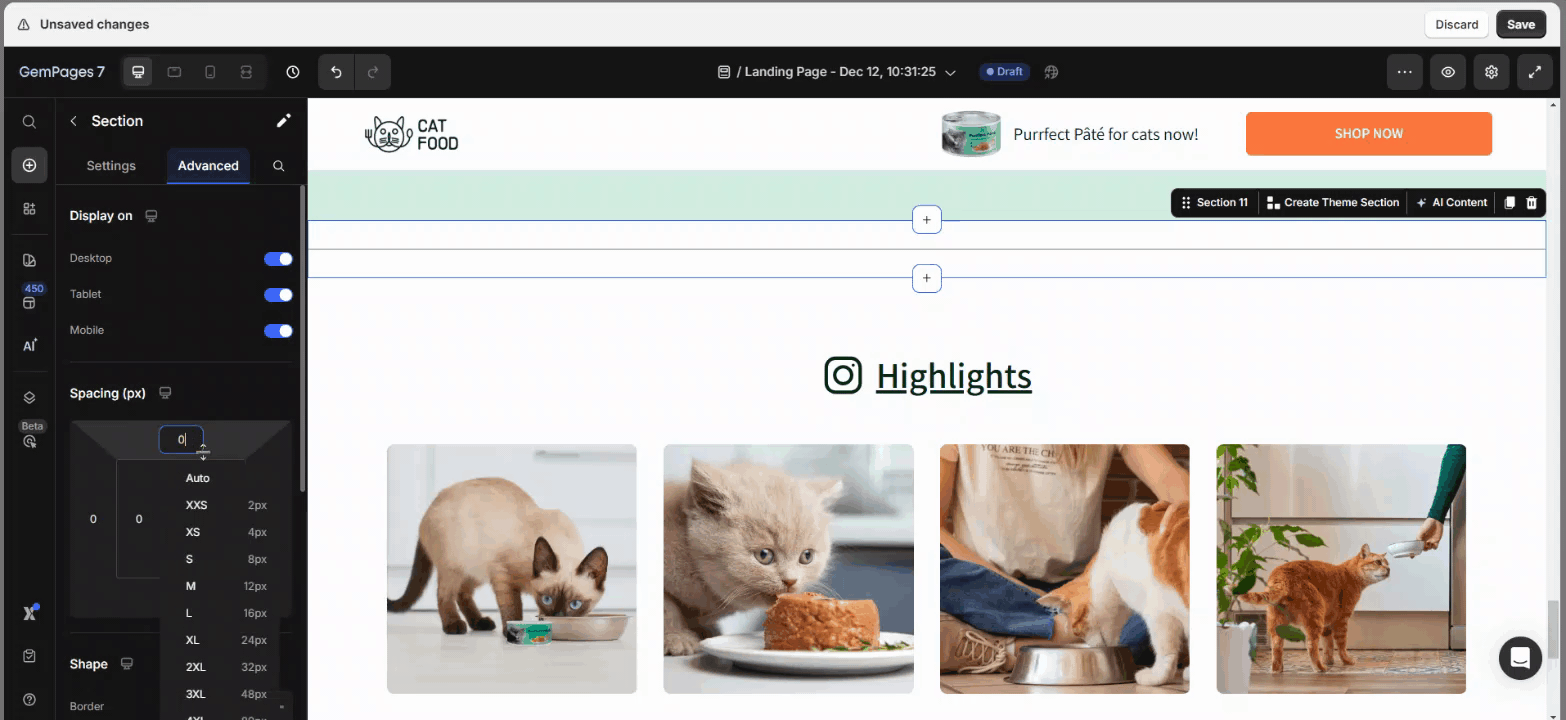The image size is (1566, 720).
Task: Expand the Landing Page title dropdown
Action: pyautogui.click(x=950, y=72)
